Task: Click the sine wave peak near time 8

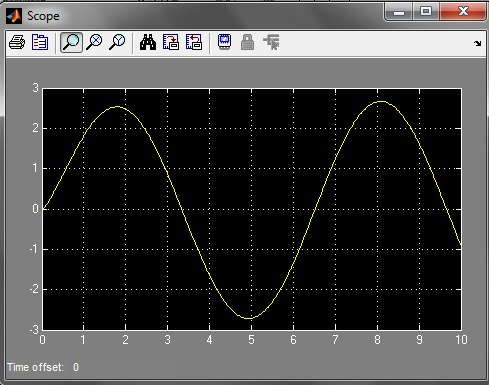Action: [x=381, y=101]
